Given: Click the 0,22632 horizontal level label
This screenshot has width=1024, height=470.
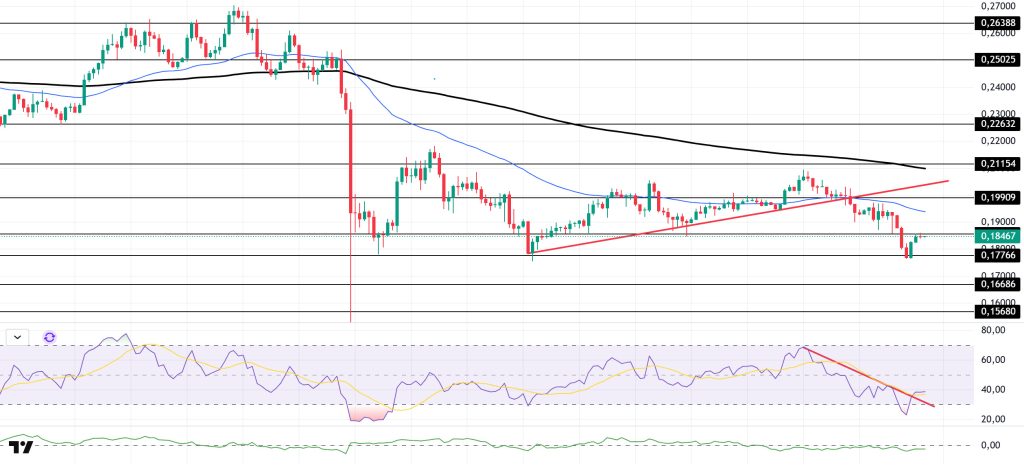Looking at the screenshot, I should 995,125.
